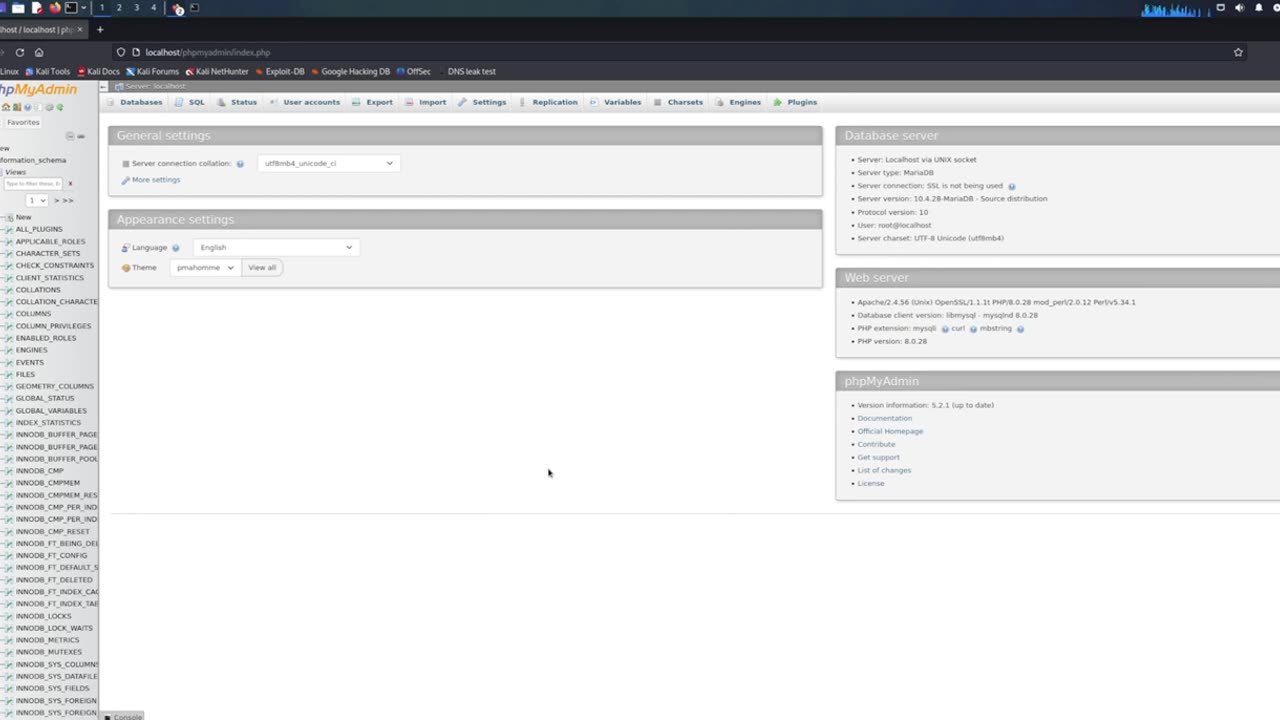This screenshot has width=1280, height=720.
Task: Open the Language dropdown showing English
Action: (275, 247)
